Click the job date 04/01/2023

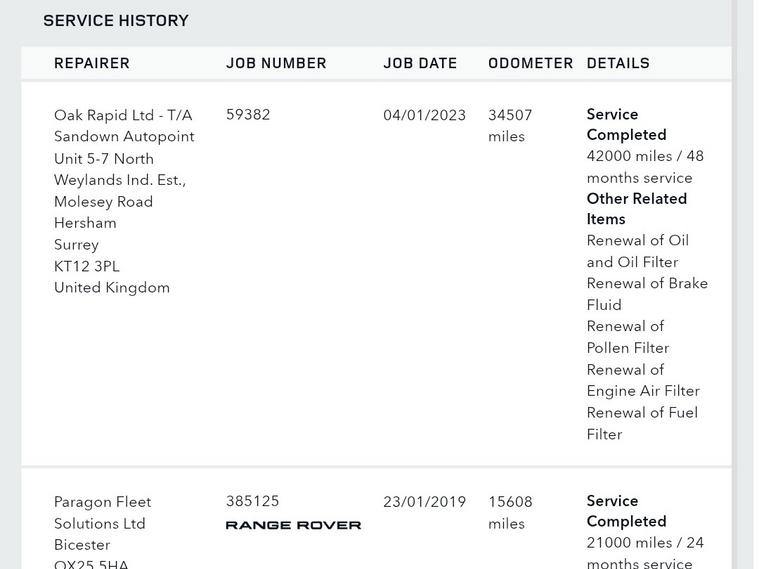tap(424, 115)
